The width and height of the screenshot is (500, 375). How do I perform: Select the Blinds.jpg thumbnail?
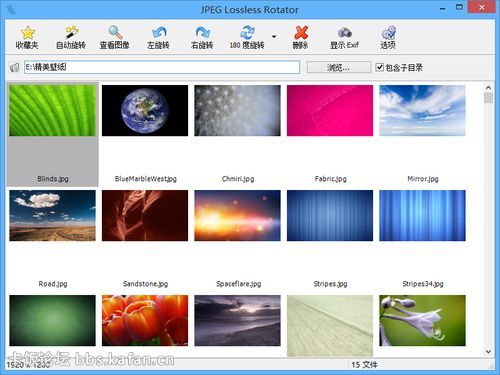53,110
